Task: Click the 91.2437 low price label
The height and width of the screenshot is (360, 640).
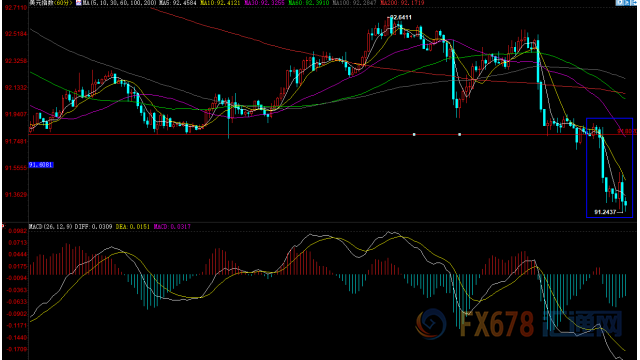Action: pos(605,212)
